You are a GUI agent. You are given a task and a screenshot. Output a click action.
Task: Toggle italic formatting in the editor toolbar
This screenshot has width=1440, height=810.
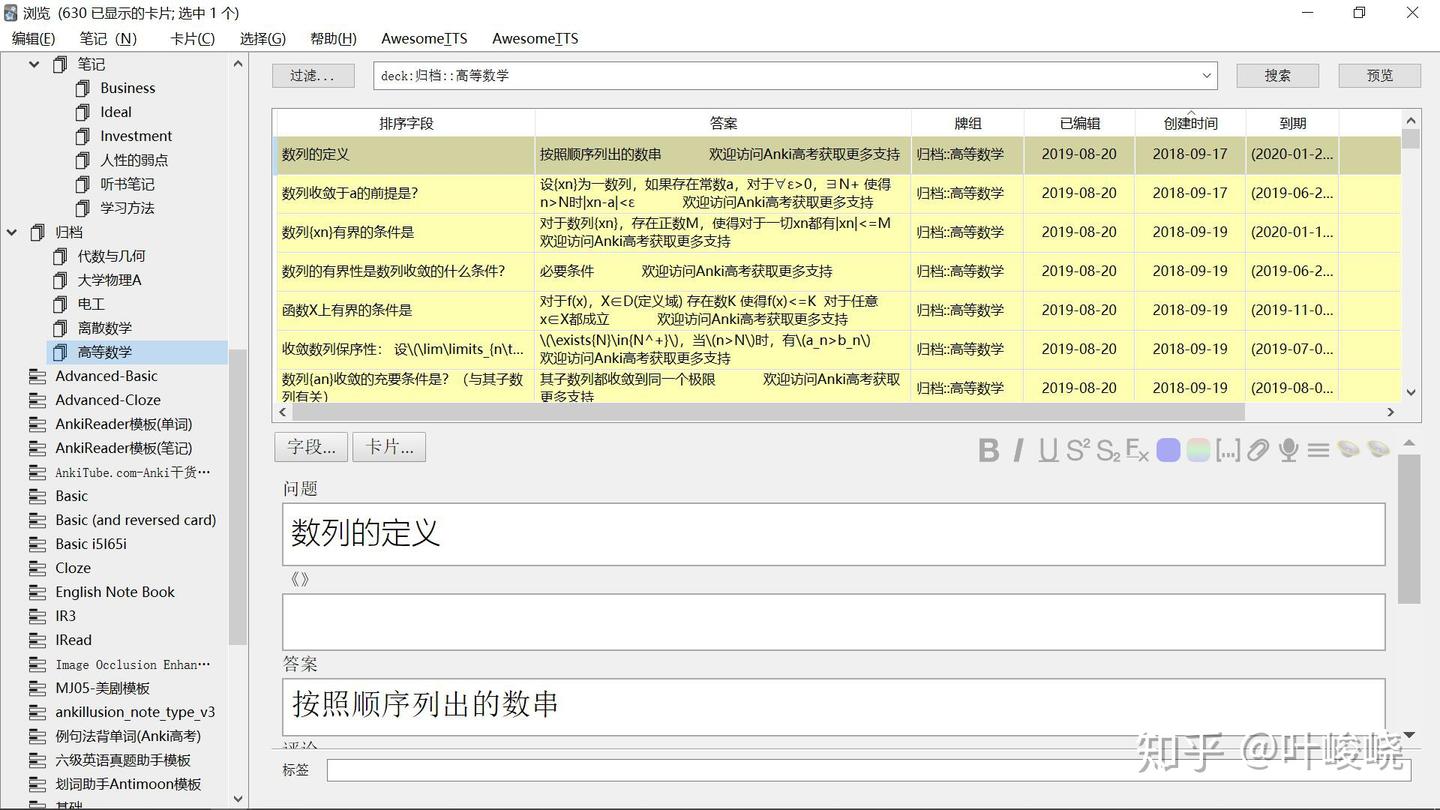click(1018, 450)
